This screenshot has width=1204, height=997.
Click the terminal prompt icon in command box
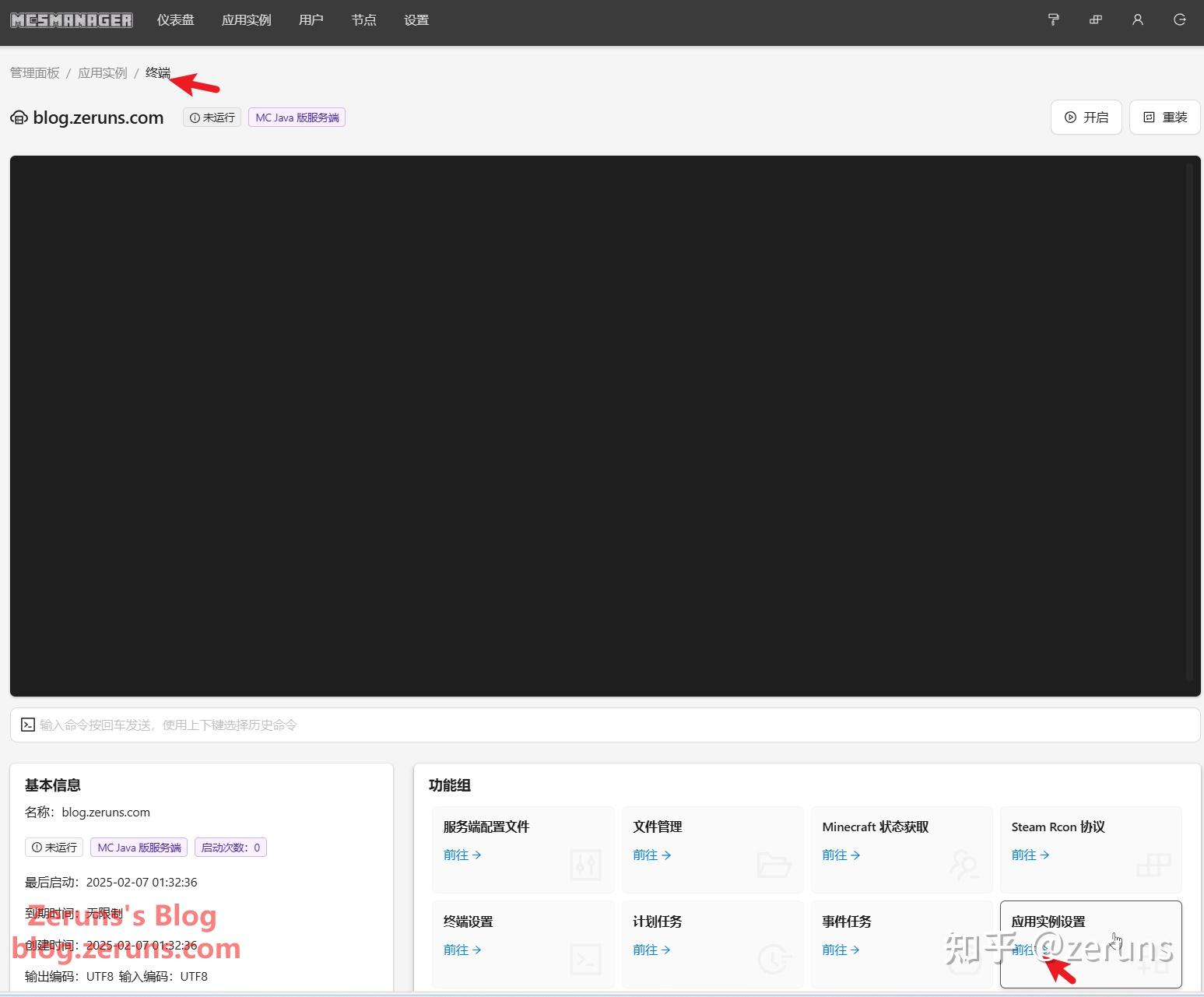tap(28, 725)
